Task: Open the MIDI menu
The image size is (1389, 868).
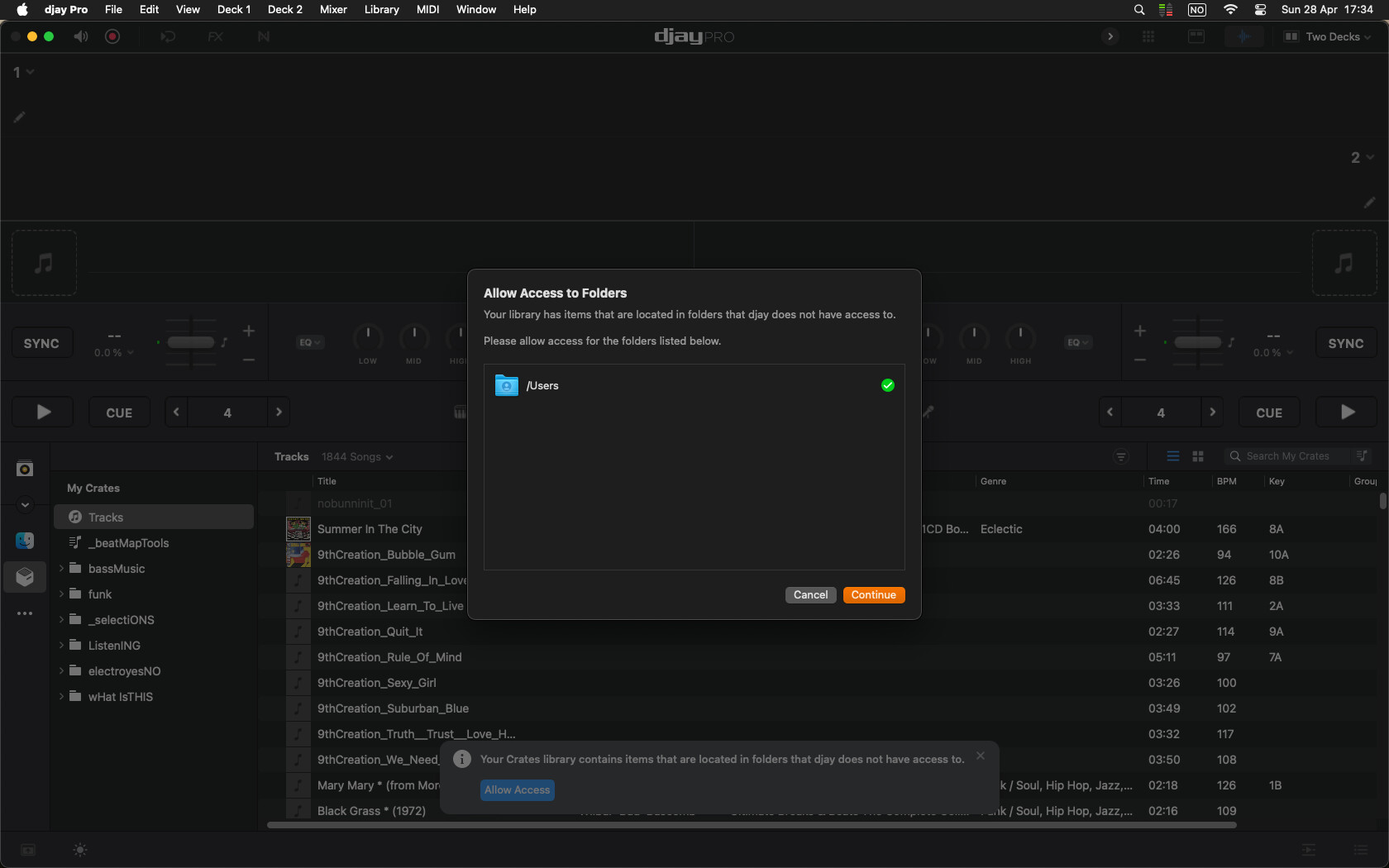Action: 427,10
